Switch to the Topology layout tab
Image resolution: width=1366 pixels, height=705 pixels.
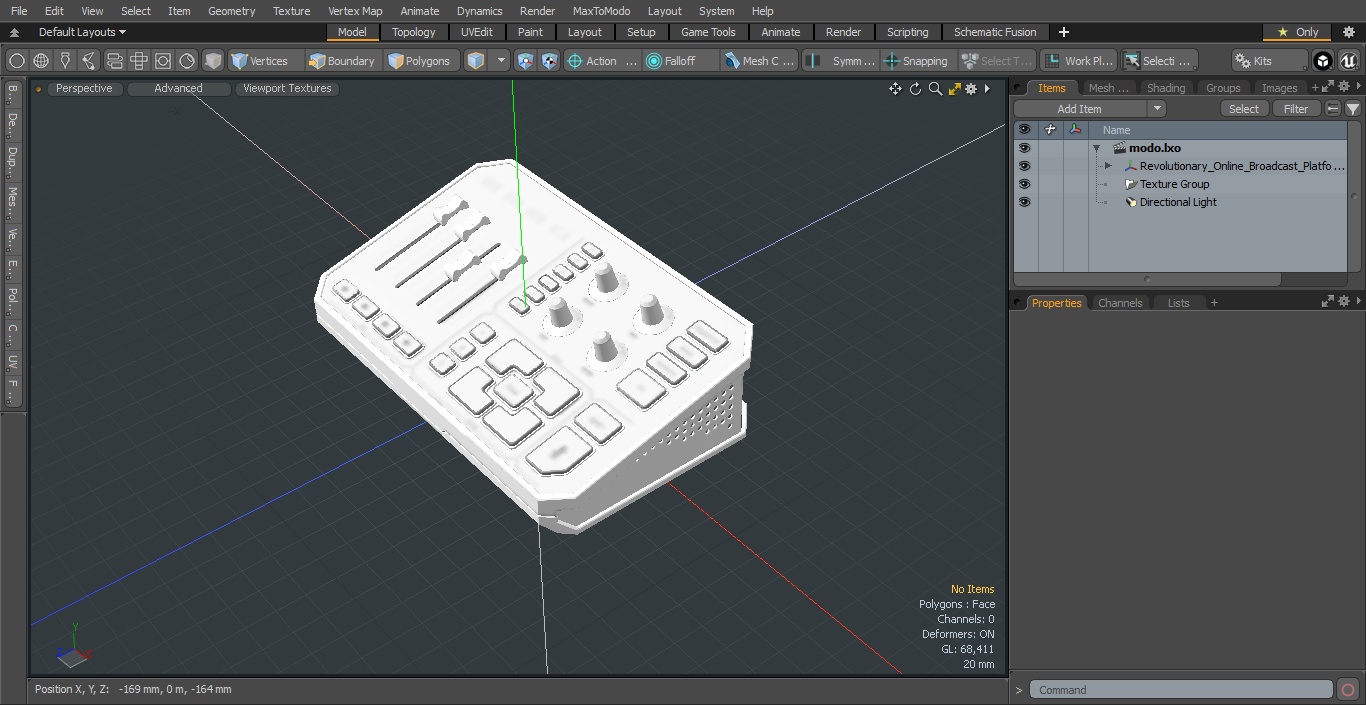coord(413,32)
